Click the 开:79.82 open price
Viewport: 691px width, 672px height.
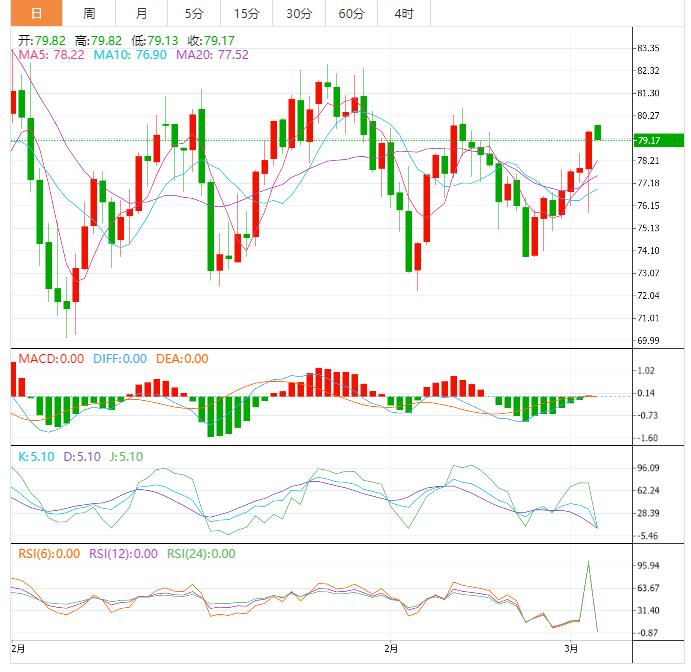(x=42, y=41)
